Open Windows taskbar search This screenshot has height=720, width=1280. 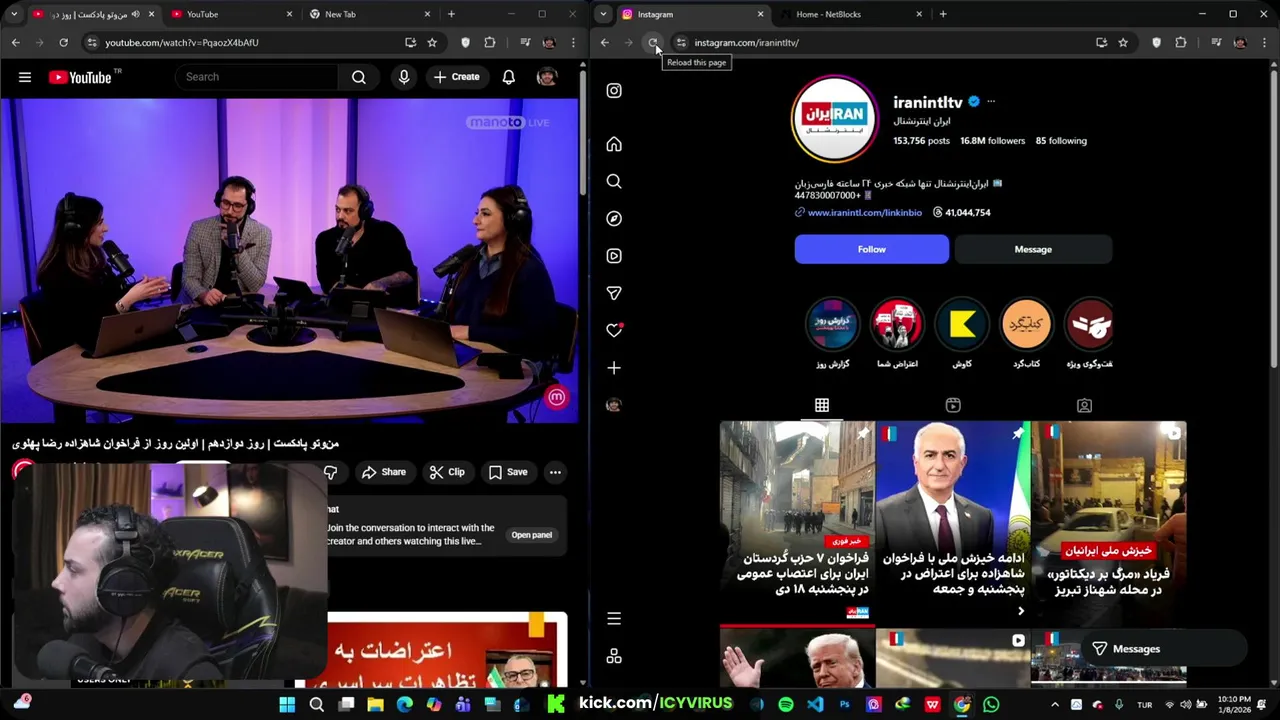coord(316,705)
